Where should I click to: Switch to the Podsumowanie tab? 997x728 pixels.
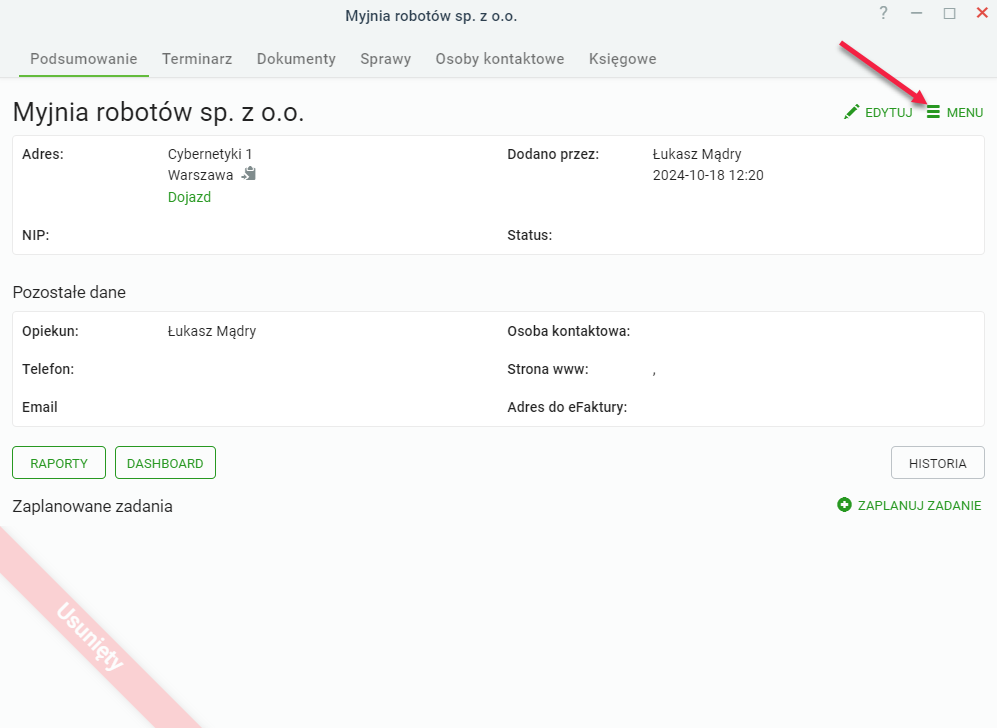(84, 59)
